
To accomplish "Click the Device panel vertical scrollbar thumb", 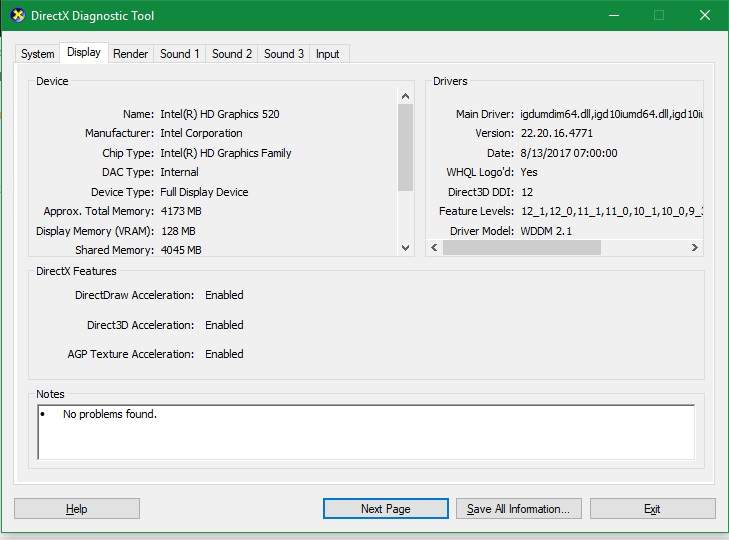I will [405, 147].
